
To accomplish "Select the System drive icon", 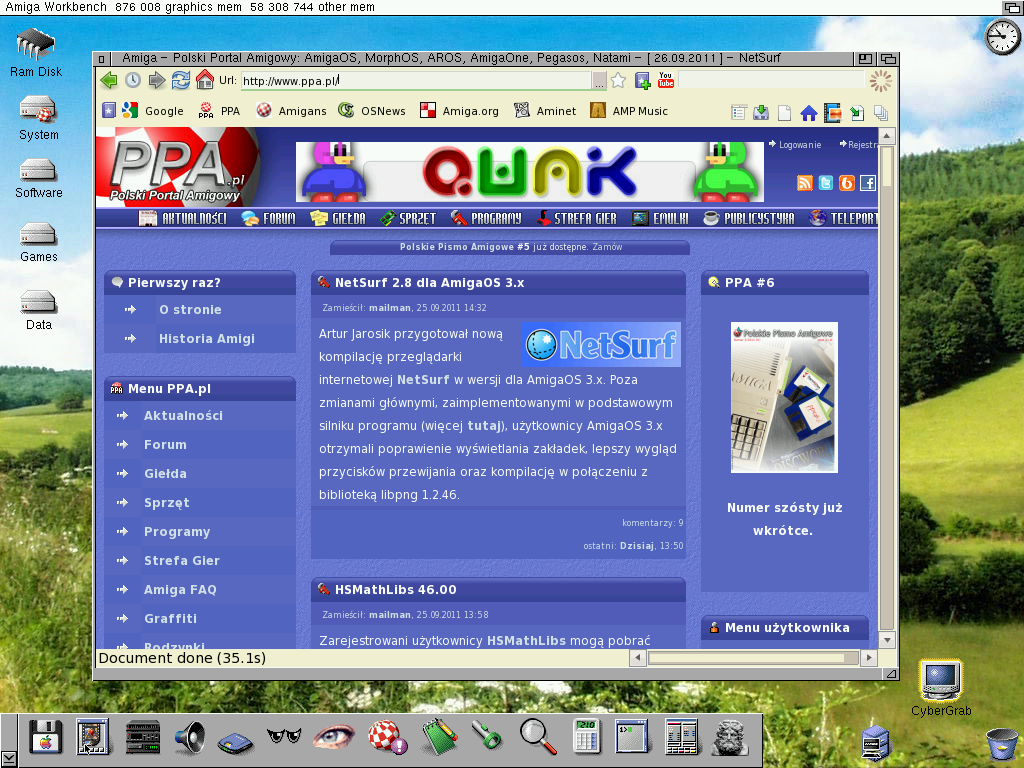I will (38, 118).
